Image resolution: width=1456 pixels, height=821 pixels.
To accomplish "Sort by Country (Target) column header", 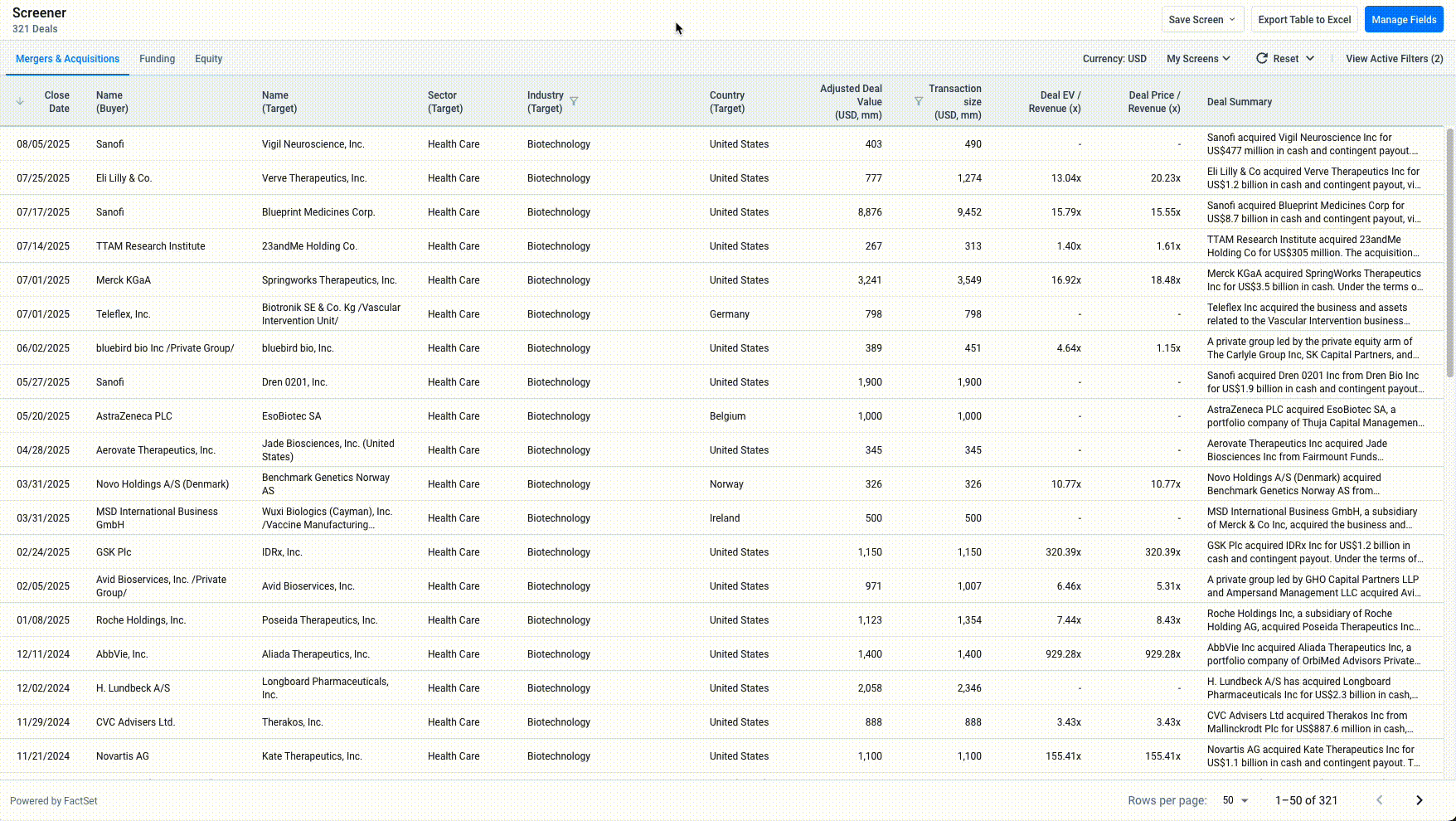I will pyautogui.click(x=726, y=102).
